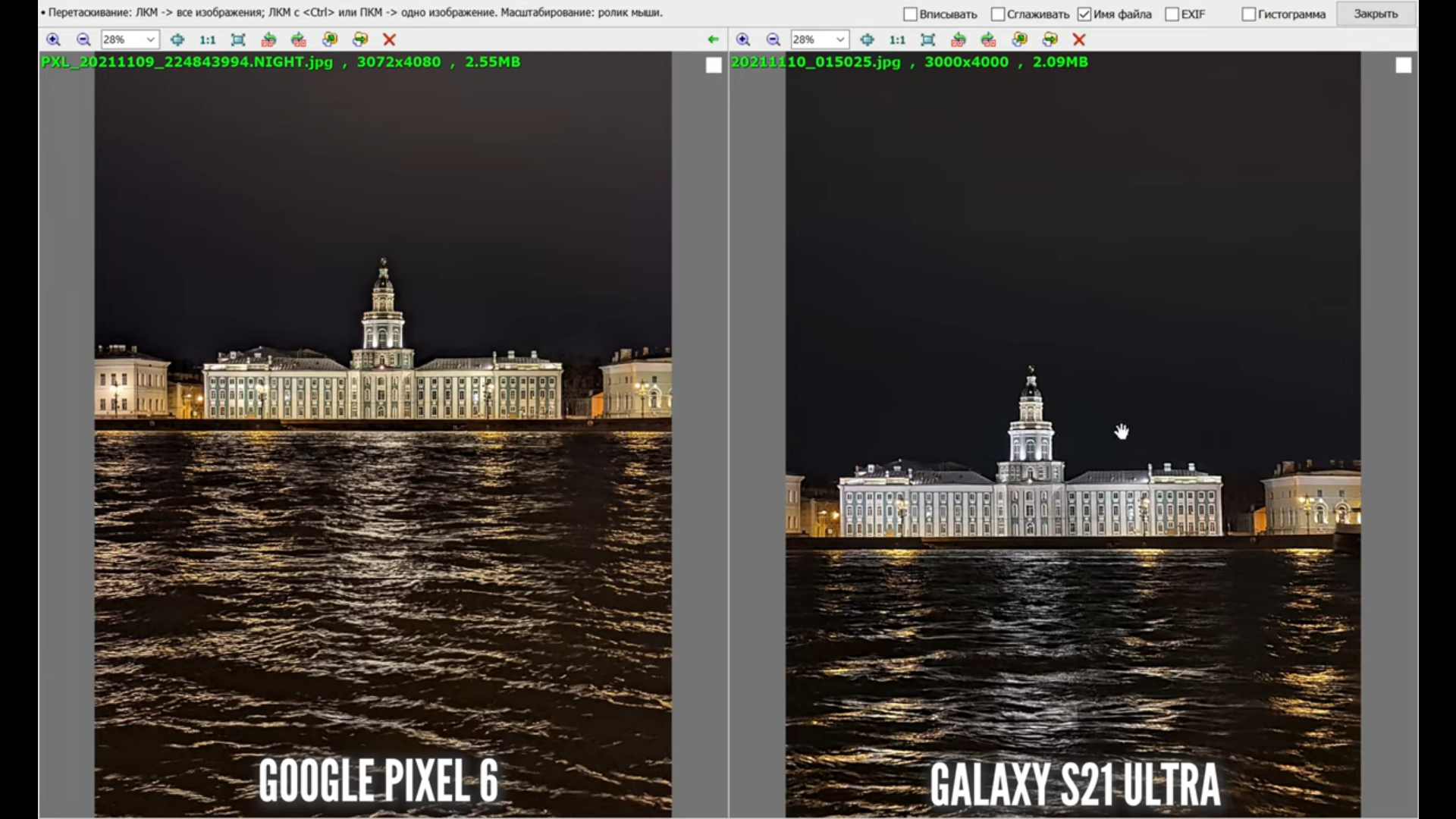The width and height of the screenshot is (1456, 819).
Task: Set right pane to 1:1 actual size
Action: [898, 39]
